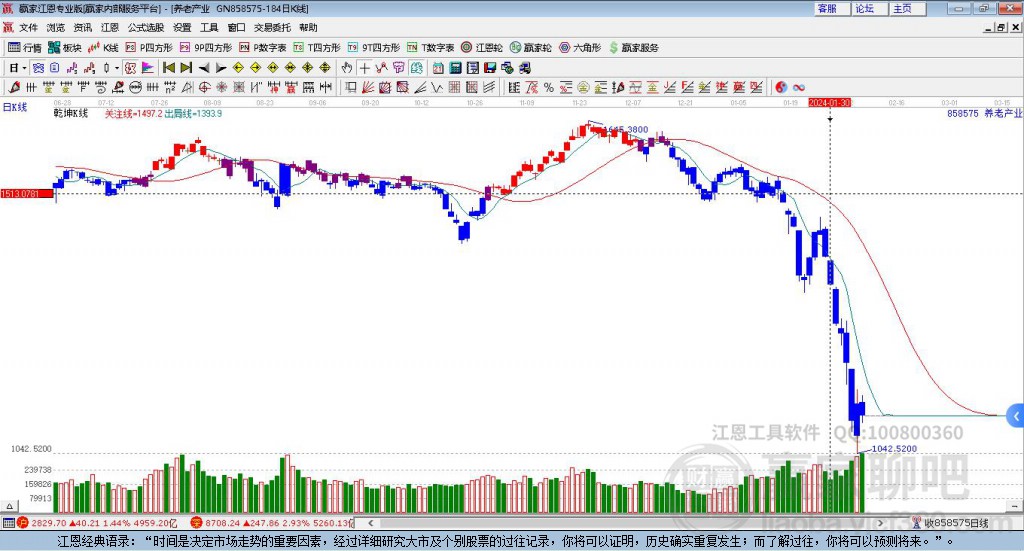Click the 2024-01-30 date marker

click(829, 102)
